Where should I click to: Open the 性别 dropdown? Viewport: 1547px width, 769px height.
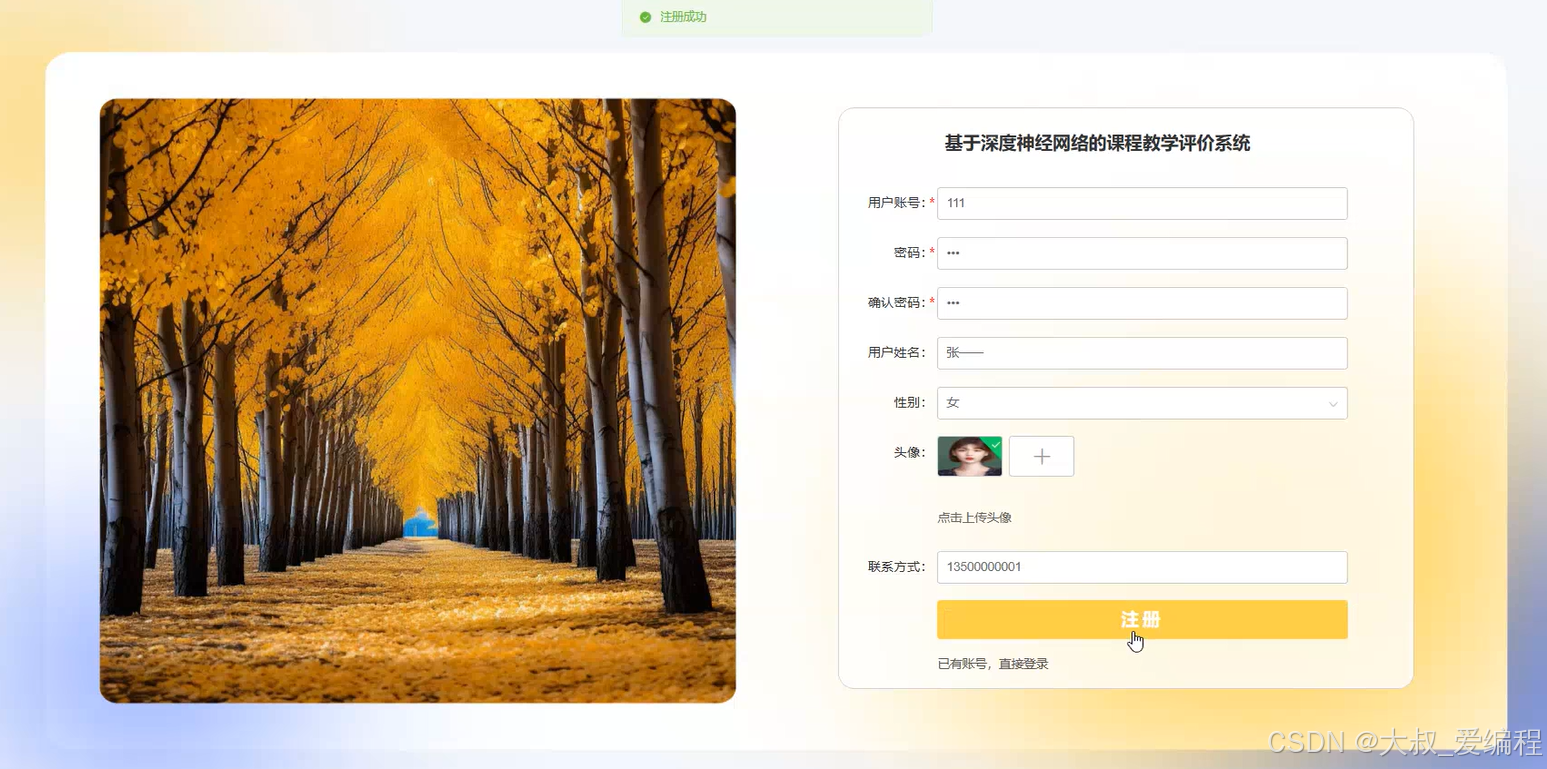(1142, 403)
